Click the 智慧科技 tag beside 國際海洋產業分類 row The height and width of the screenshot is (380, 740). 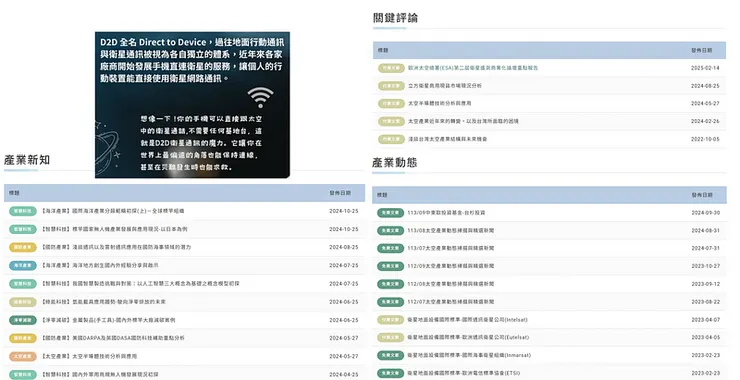(x=23, y=211)
